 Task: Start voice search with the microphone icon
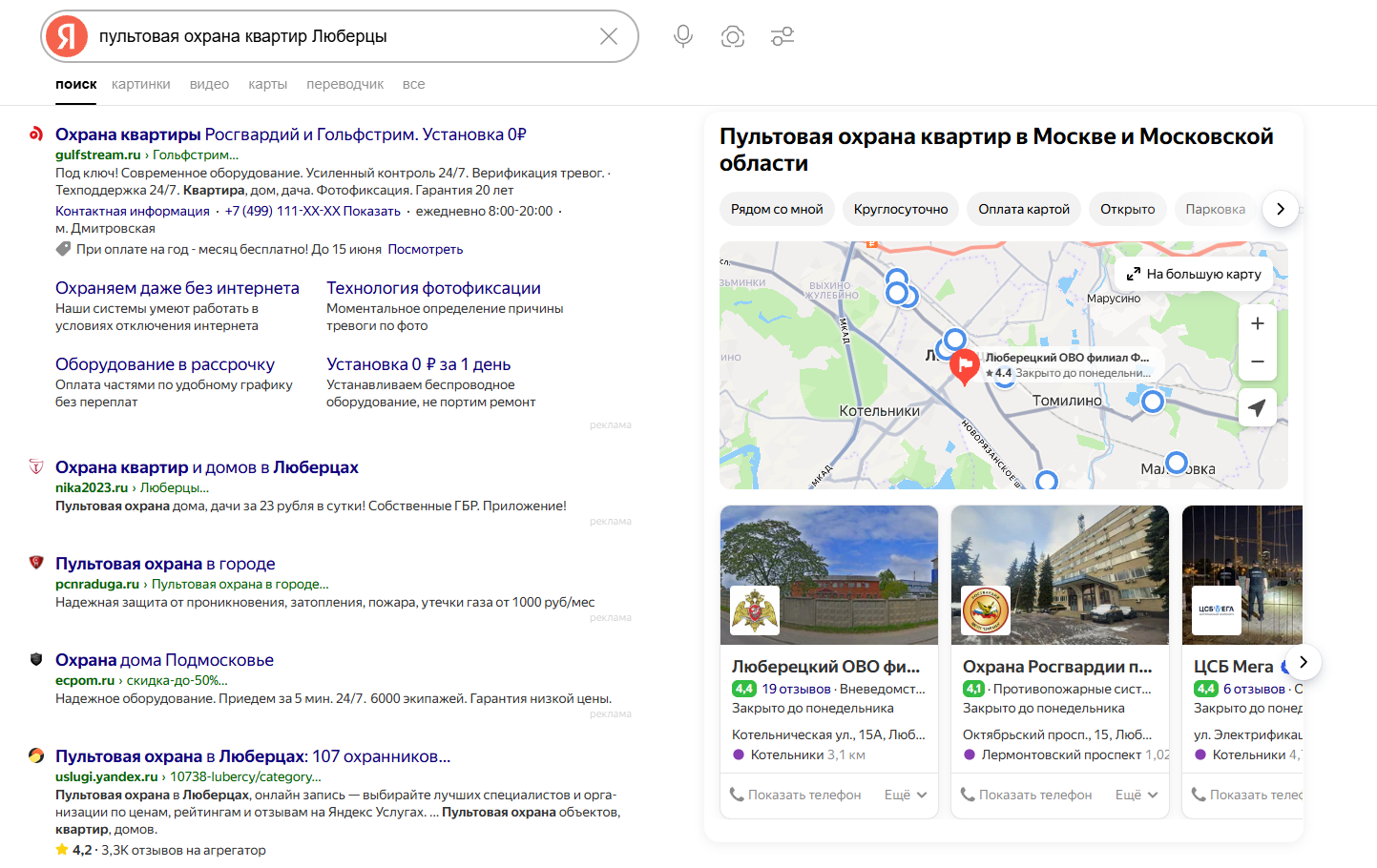[683, 36]
